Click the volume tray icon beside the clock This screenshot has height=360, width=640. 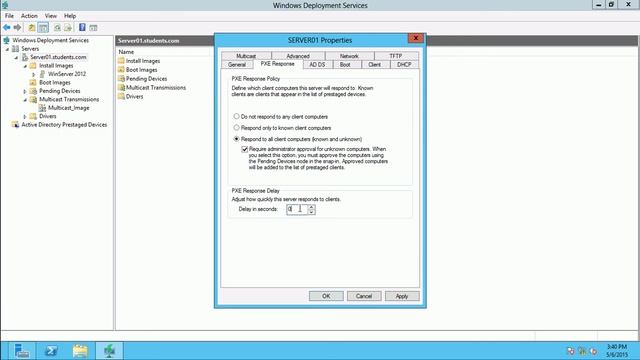(x=594, y=351)
